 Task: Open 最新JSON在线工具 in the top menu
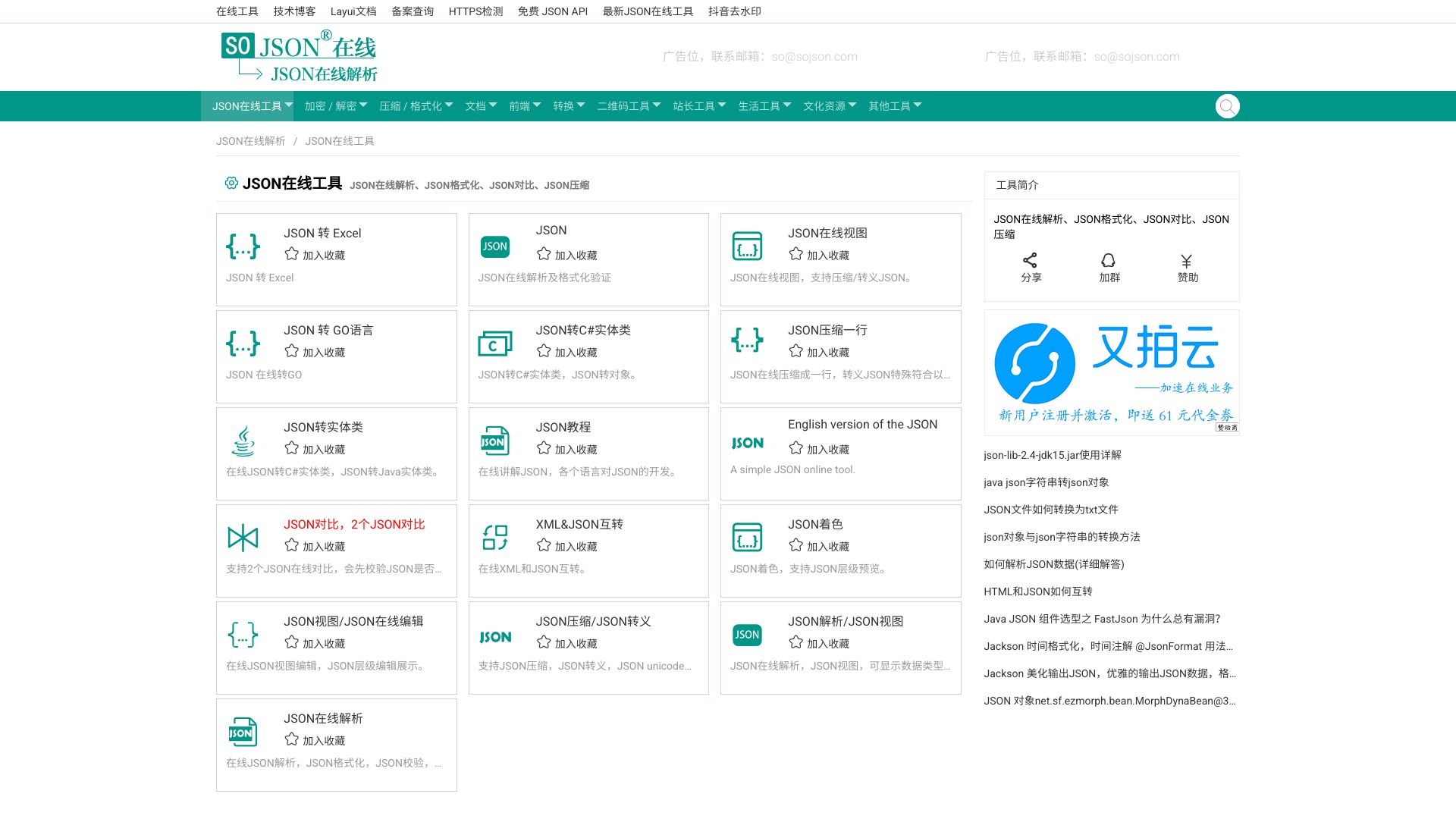point(648,11)
